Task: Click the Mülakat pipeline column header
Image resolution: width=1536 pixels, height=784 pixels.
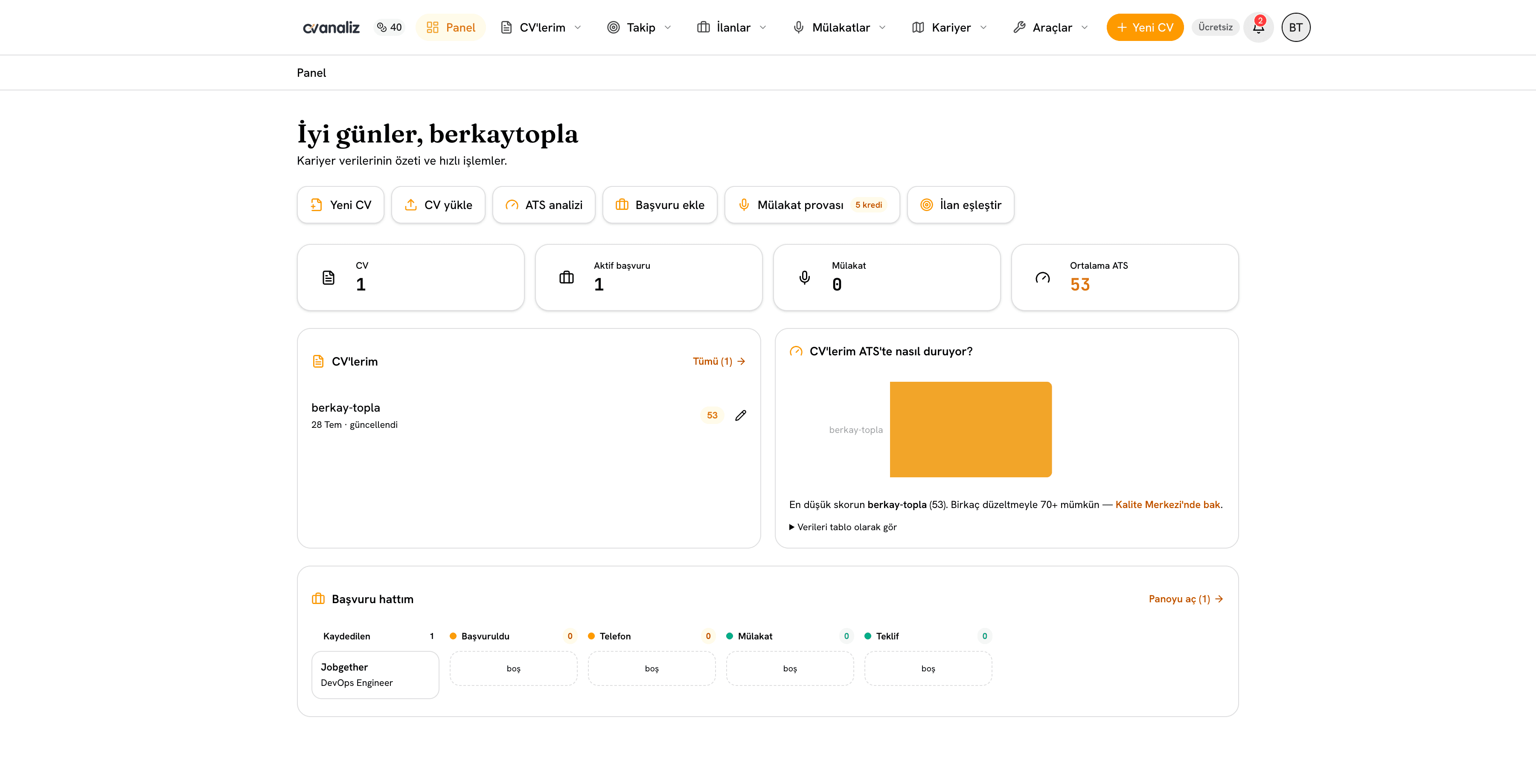Action: coord(755,636)
